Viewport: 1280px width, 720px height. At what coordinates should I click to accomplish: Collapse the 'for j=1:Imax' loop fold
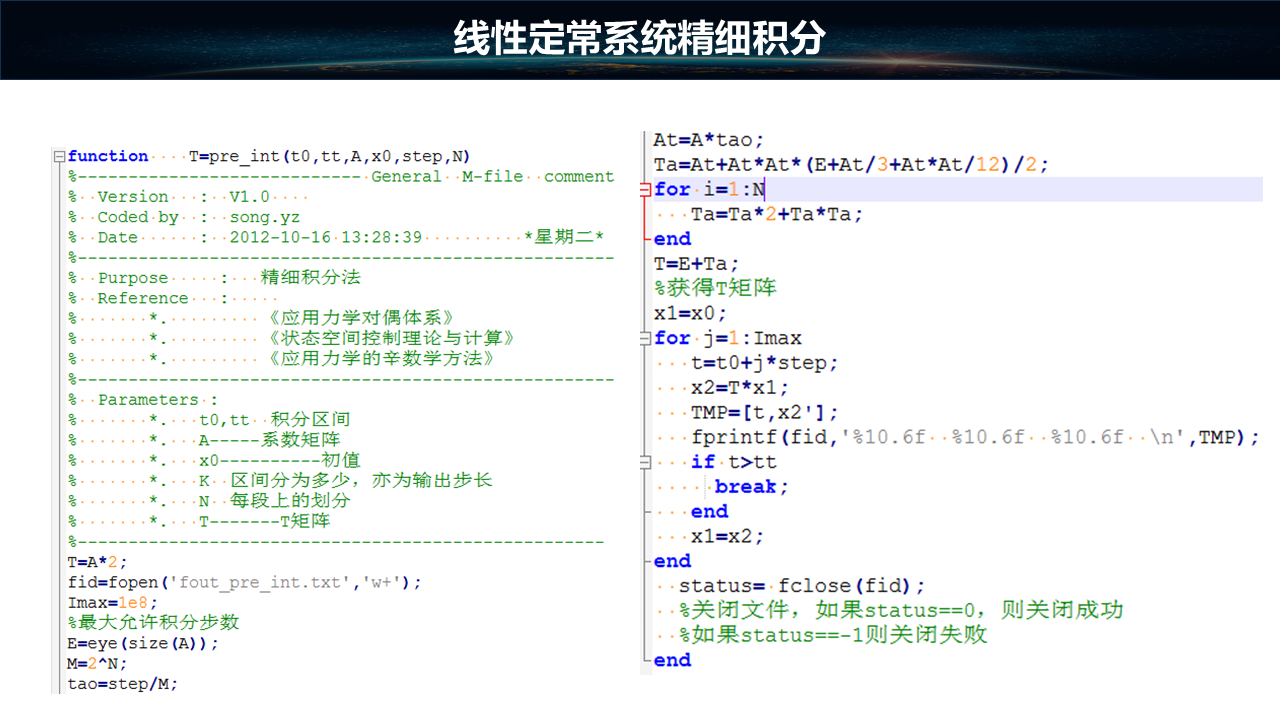pos(646,339)
